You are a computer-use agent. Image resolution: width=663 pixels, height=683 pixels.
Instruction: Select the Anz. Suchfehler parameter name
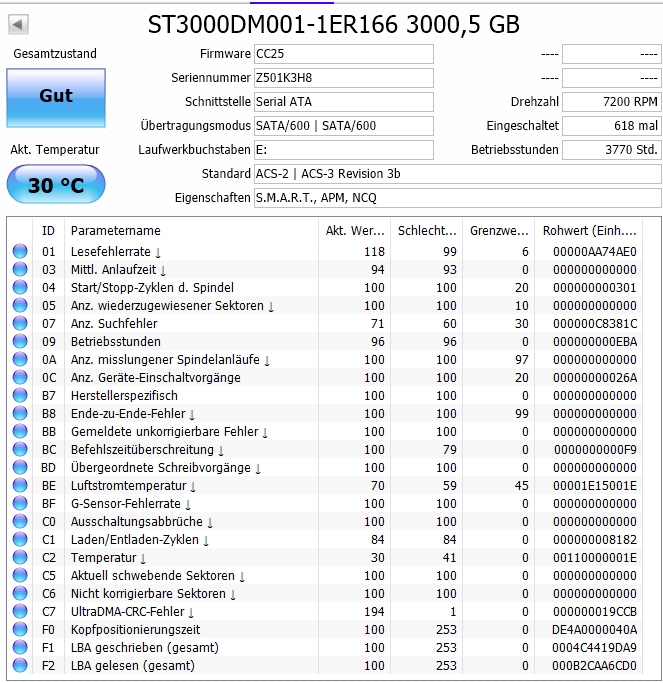[x=114, y=324]
